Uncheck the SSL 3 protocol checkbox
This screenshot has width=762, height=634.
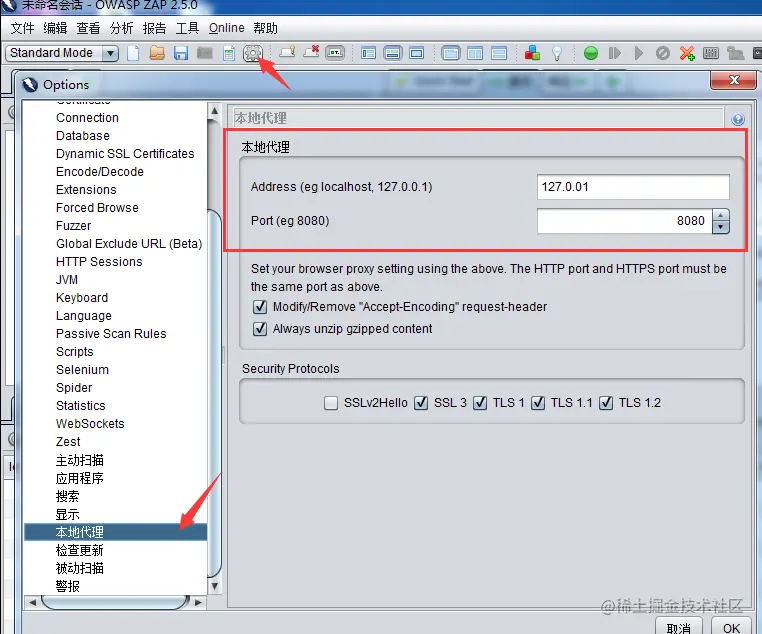coord(421,403)
